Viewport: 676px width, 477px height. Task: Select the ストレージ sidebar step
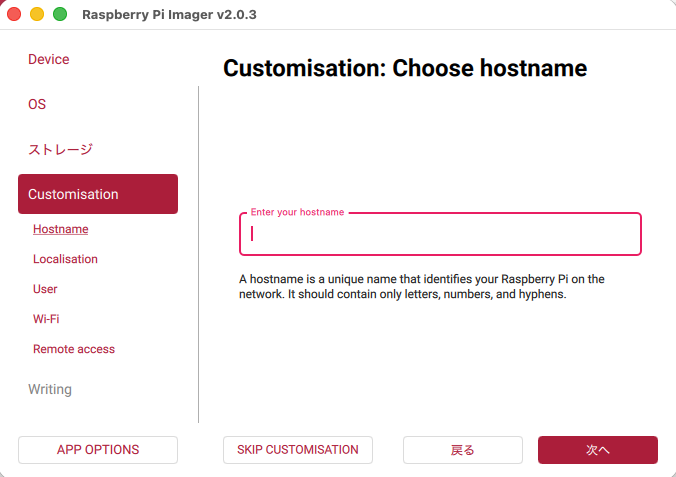[60, 150]
